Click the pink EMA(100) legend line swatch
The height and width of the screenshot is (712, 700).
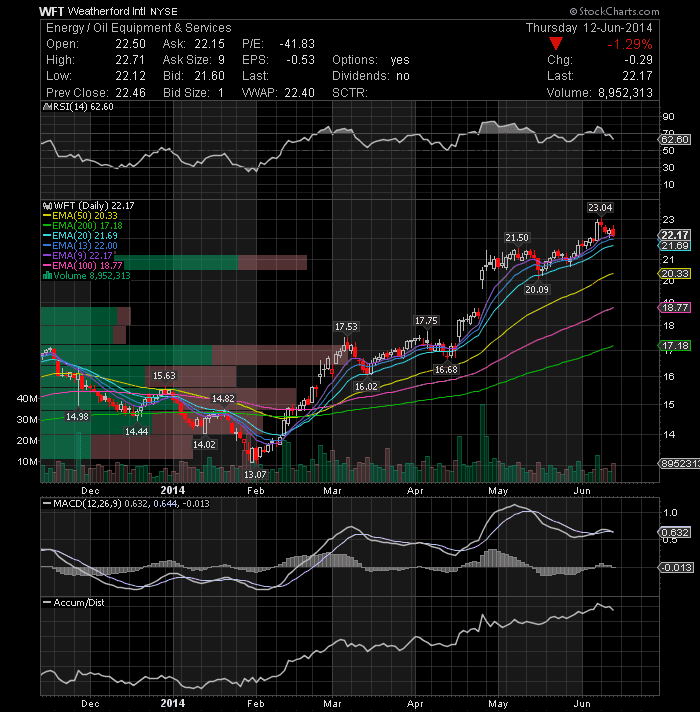click(47, 266)
